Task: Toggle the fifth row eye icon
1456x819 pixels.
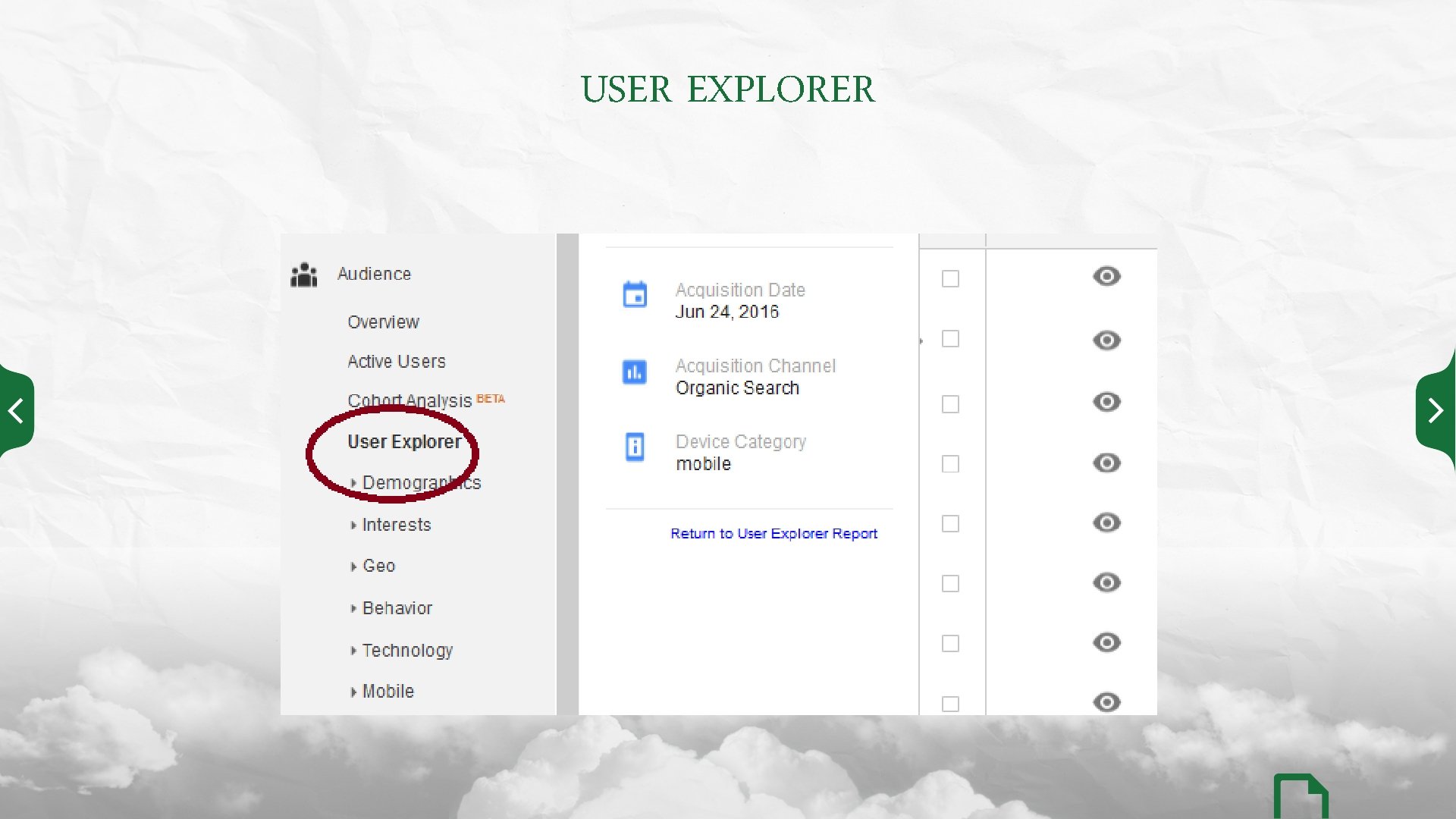Action: [x=1107, y=522]
